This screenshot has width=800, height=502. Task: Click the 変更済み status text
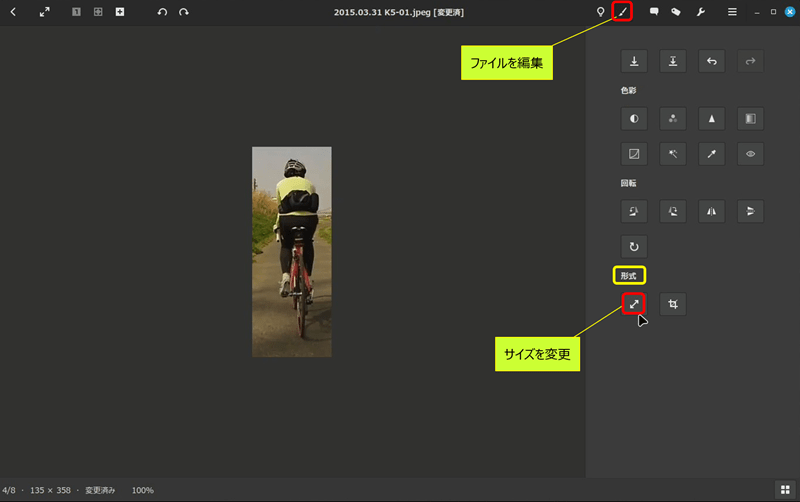[100, 490]
